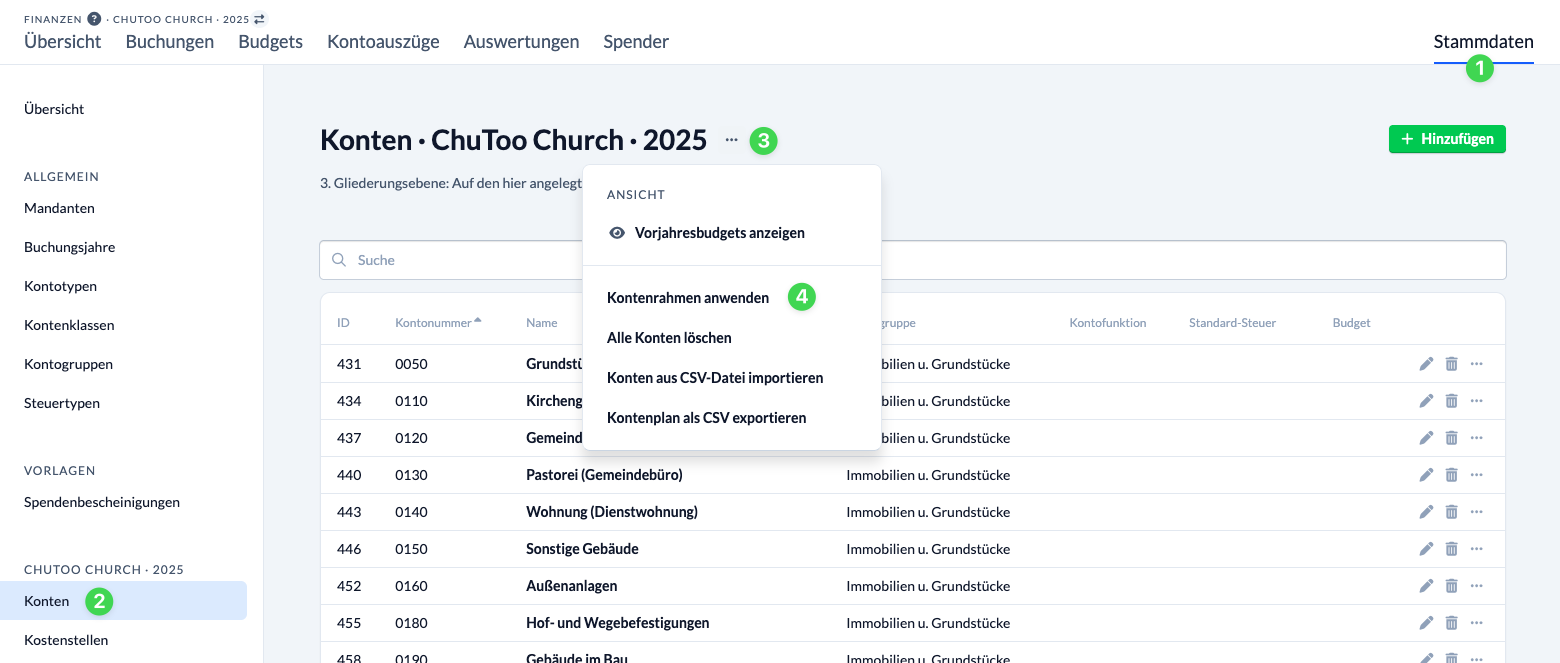This screenshot has height=663, width=1560.
Task: Choose Alle Konten löschen in the menu
Action: pos(669,338)
